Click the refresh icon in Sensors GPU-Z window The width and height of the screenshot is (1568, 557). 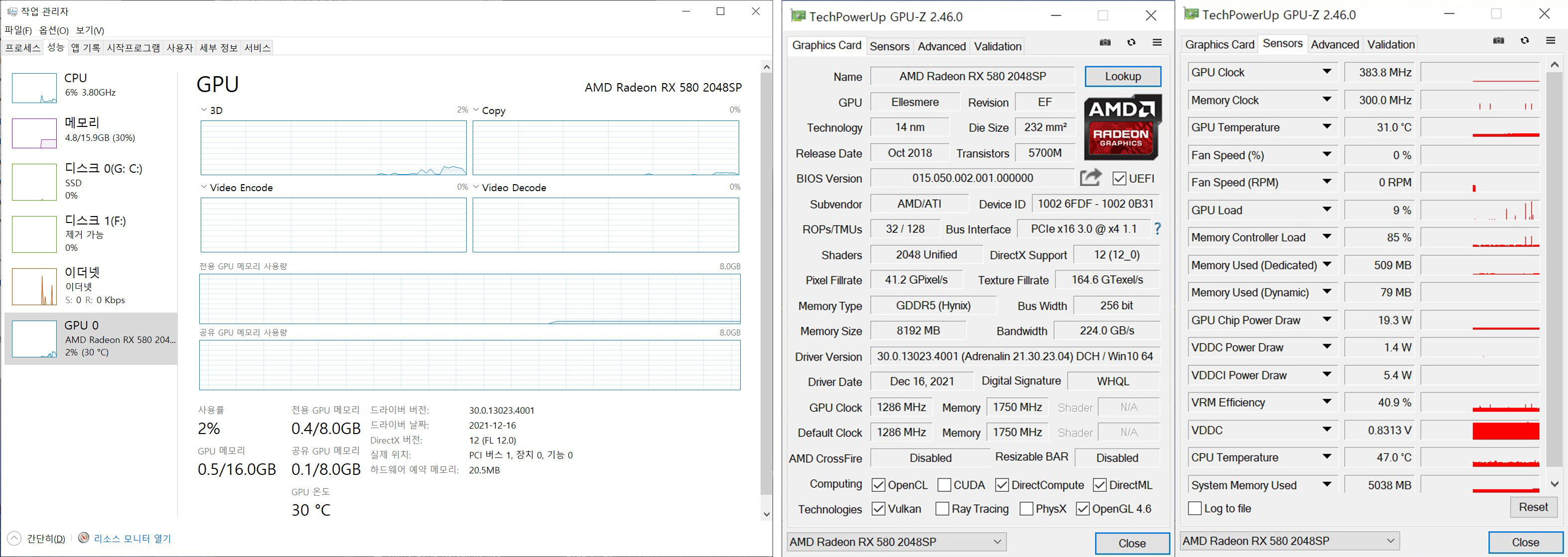(x=1525, y=41)
